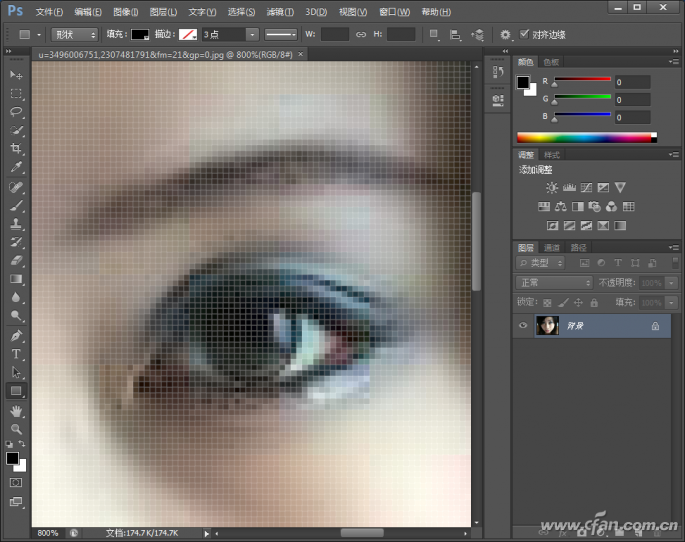Switch to the Swatches tab
The image size is (685, 542).
[551, 62]
